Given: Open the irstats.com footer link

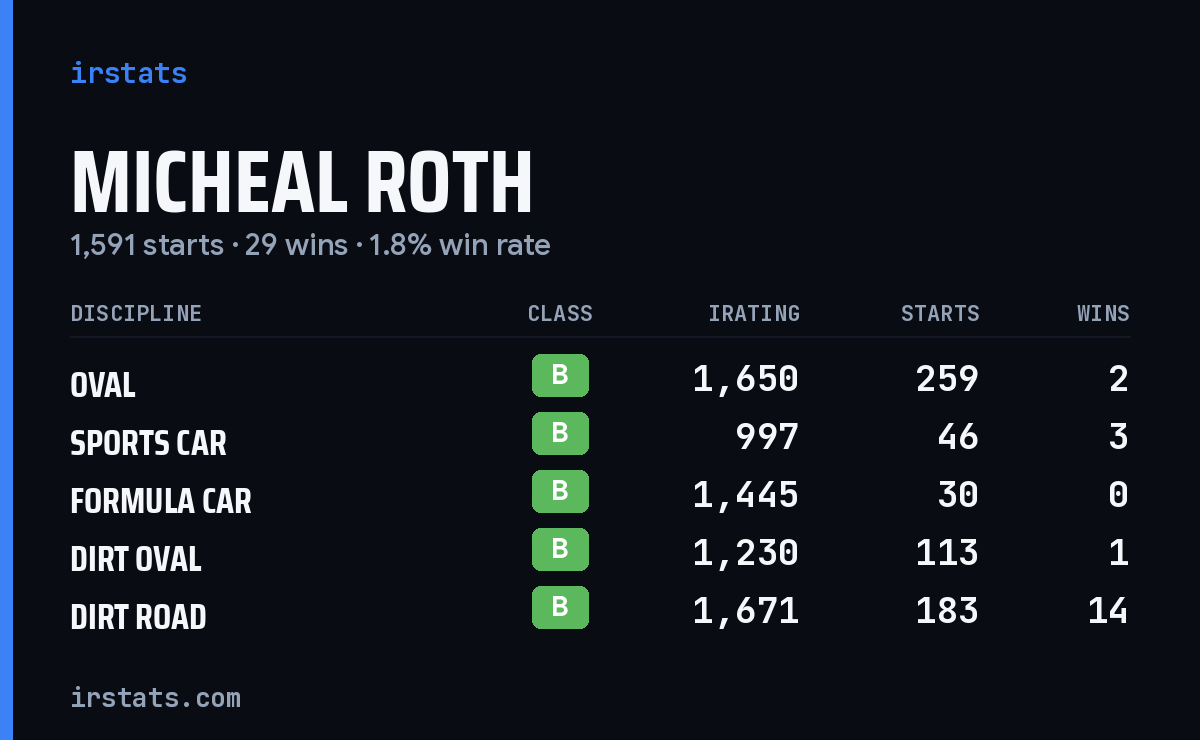Looking at the screenshot, I should [155, 697].
